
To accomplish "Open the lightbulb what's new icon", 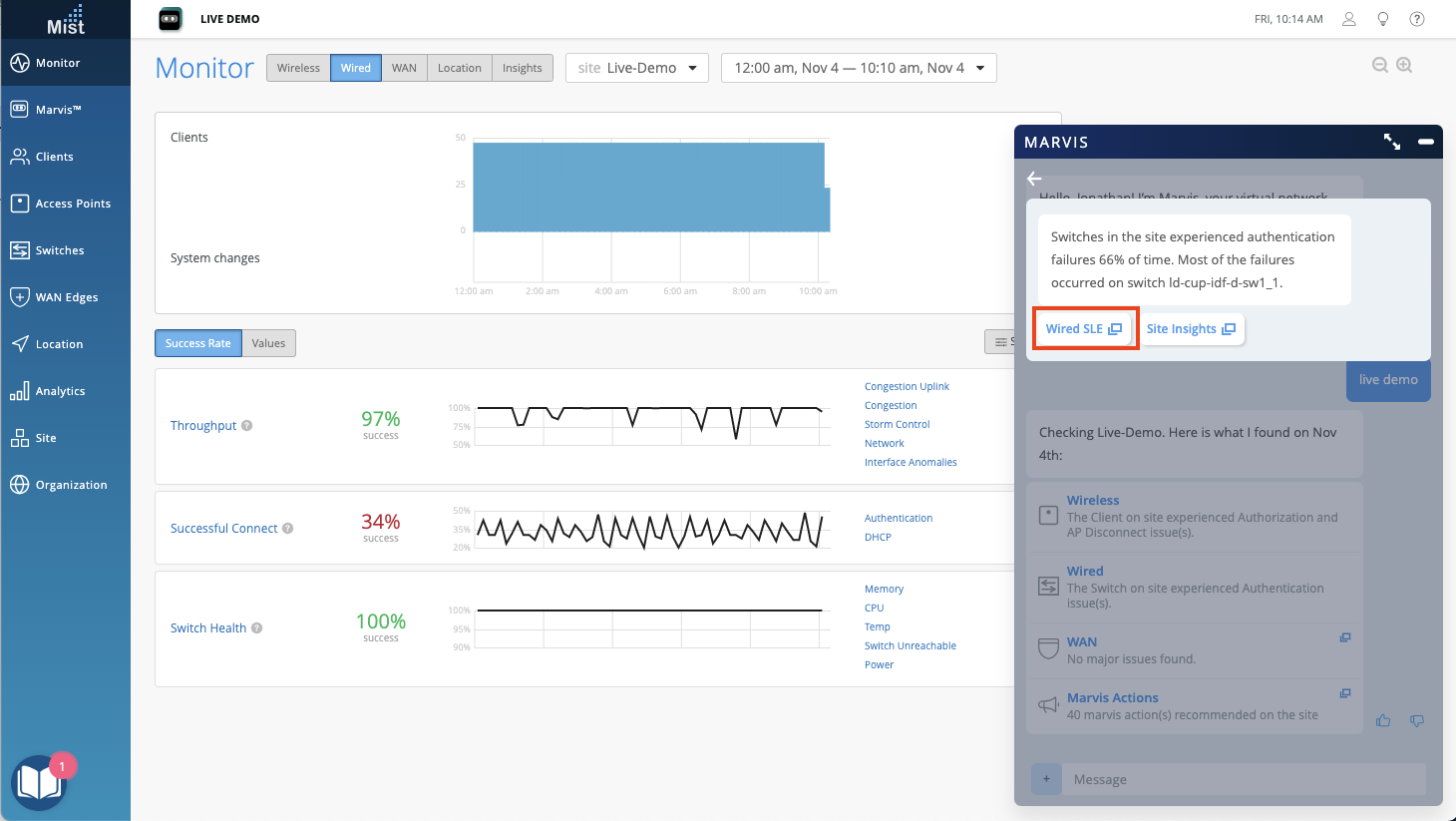I will (1383, 19).
